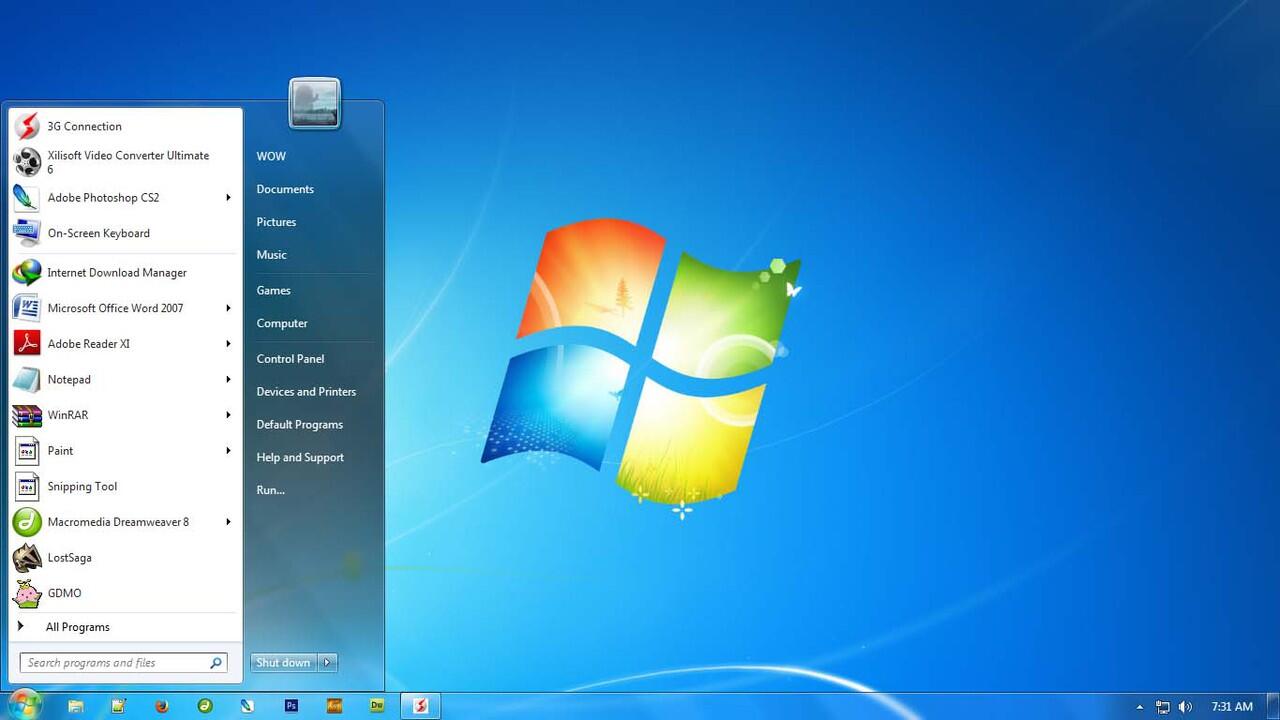The height and width of the screenshot is (720, 1280).
Task: Click the 7:31 AM clock
Action: point(1232,707)
